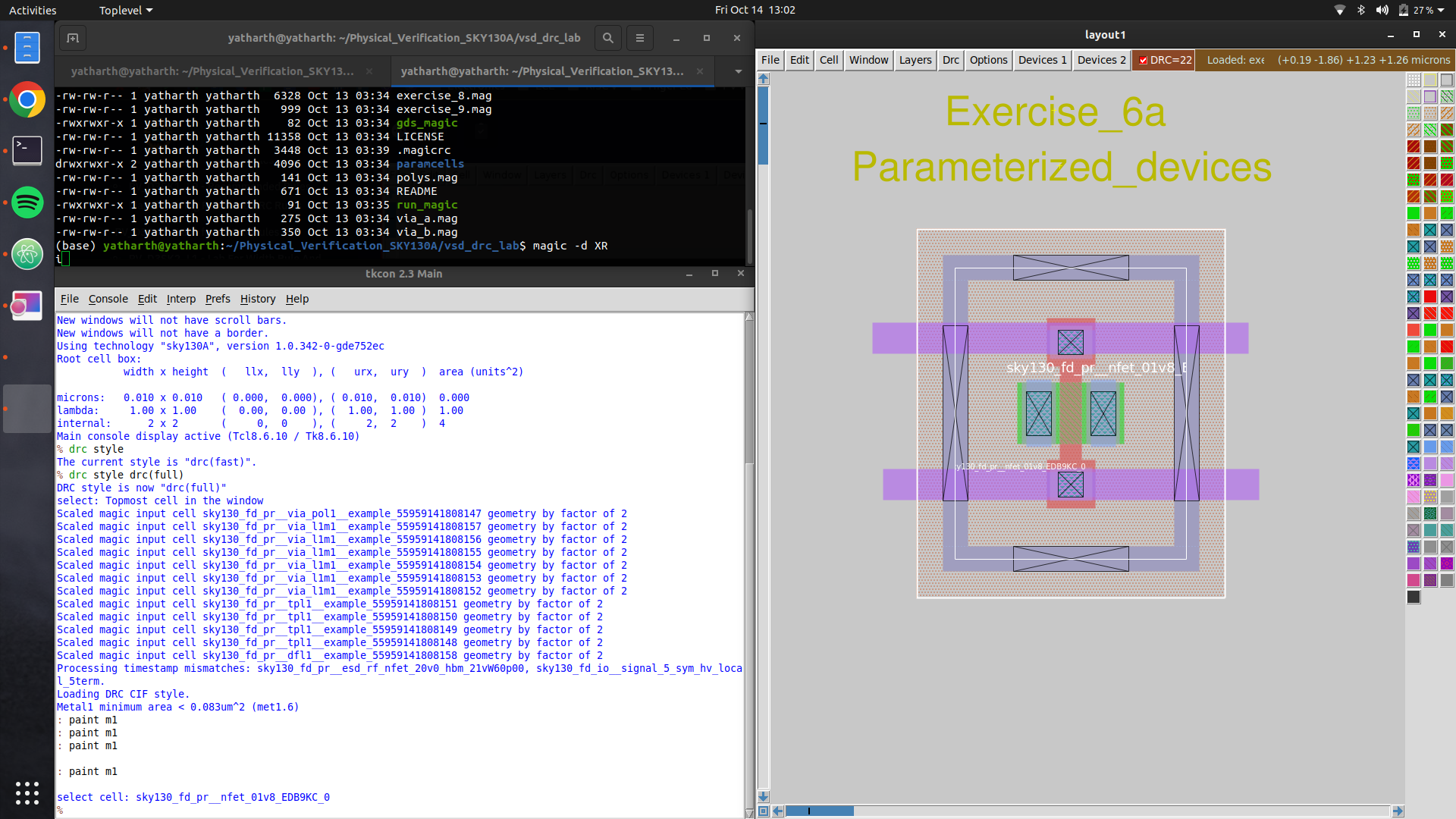The height and width of the screenshot is (819, 1456).
Task: Open the Toplevel app menu
Action: 126,10
